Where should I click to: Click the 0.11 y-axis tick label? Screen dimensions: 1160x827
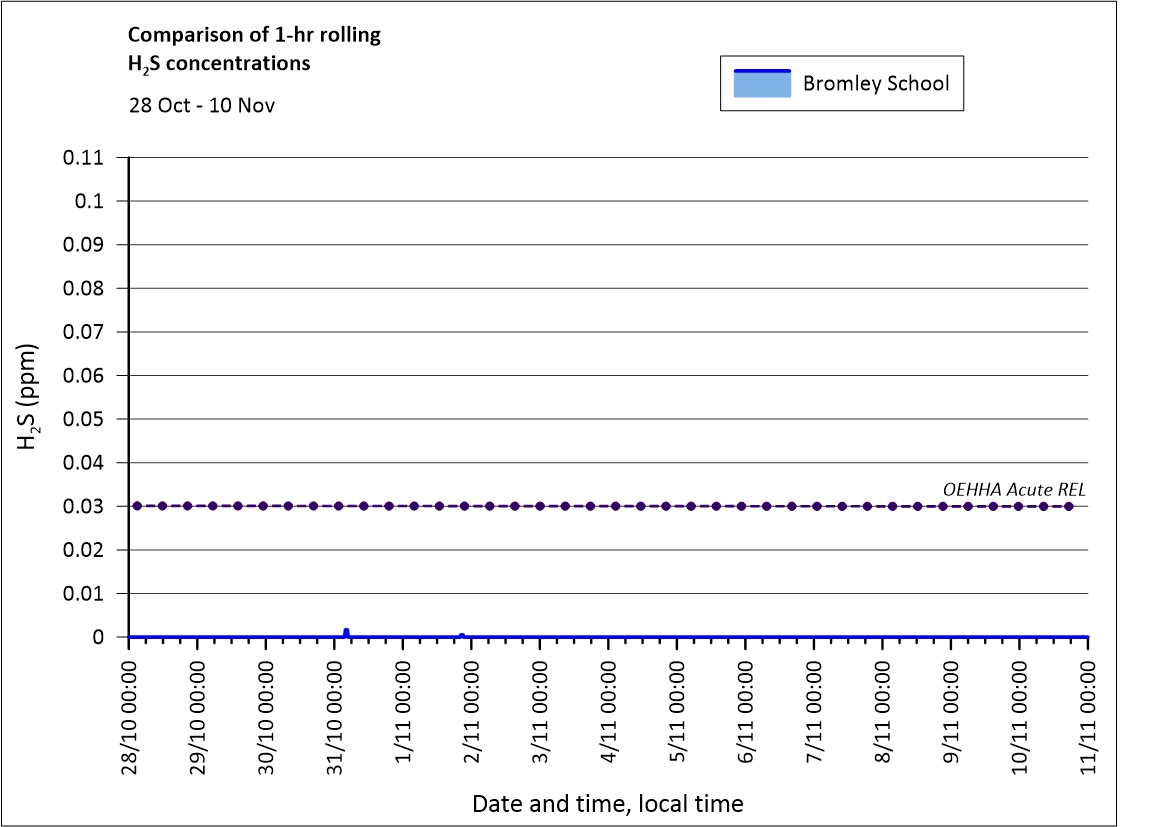click(85, 157)
